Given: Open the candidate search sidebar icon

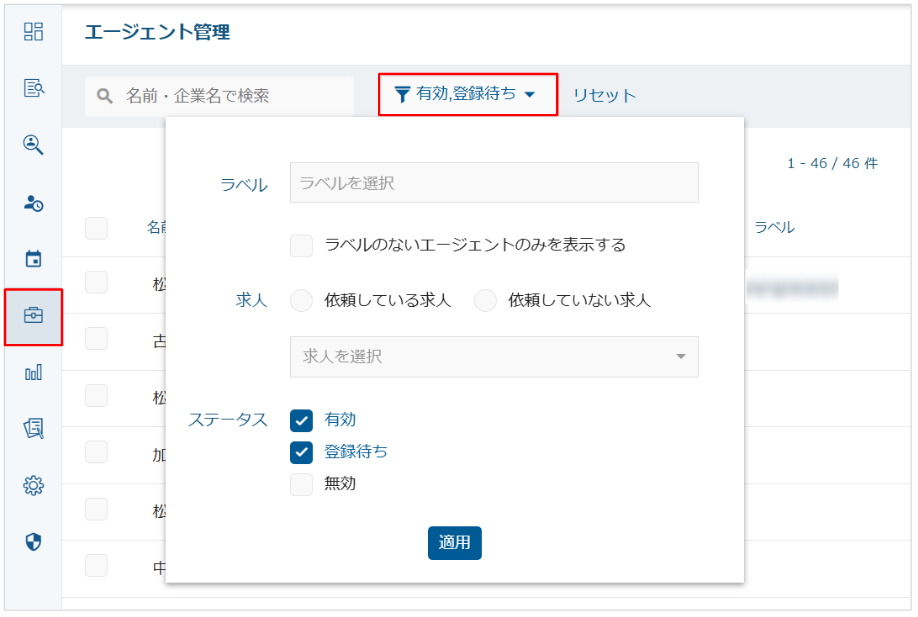Looking at the screenshot, I should pyautogui.click(x=33, y=145).
